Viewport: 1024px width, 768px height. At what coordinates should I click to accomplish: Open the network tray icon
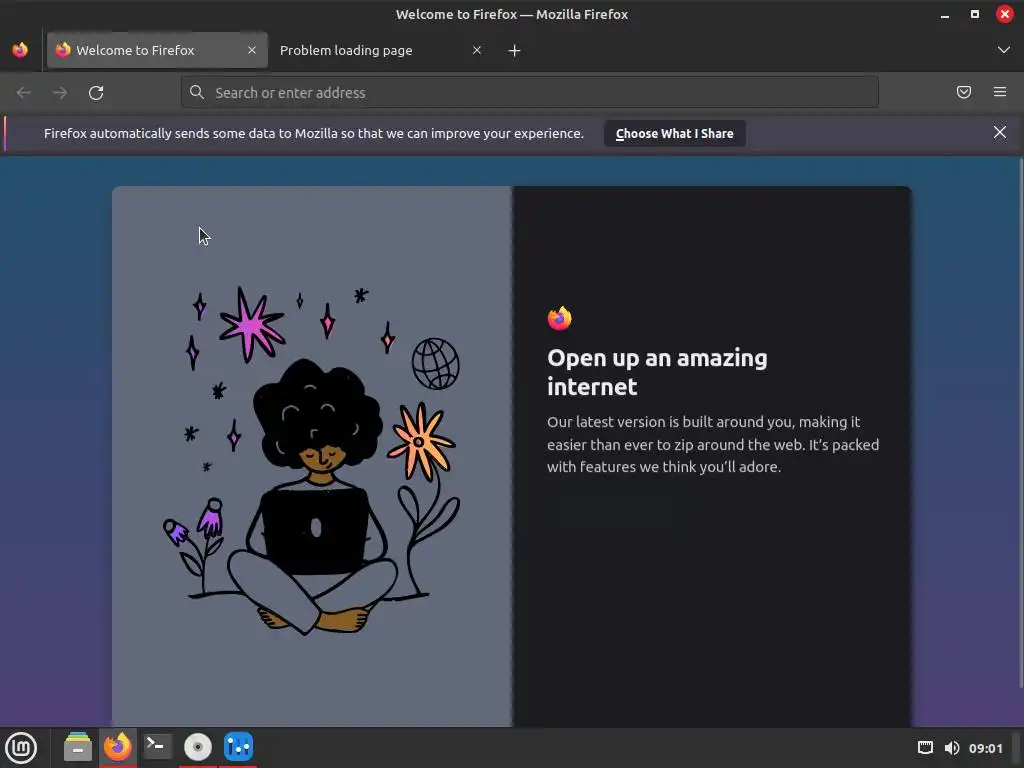[x=925, y=748]
